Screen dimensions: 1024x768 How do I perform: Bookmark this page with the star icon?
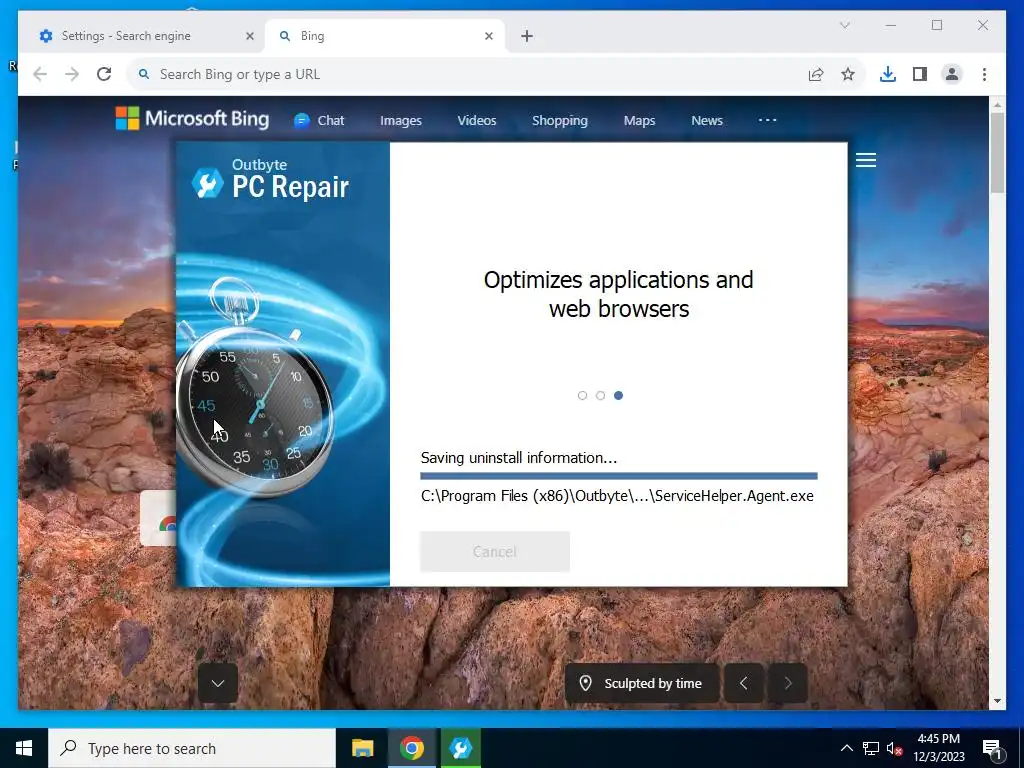pos(848,74)
